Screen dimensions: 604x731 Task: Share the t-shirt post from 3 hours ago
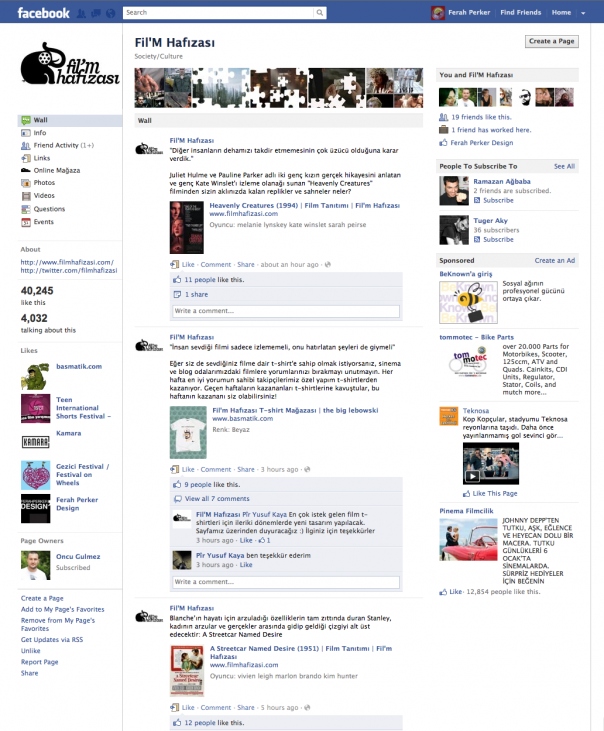tap(246, 469)
